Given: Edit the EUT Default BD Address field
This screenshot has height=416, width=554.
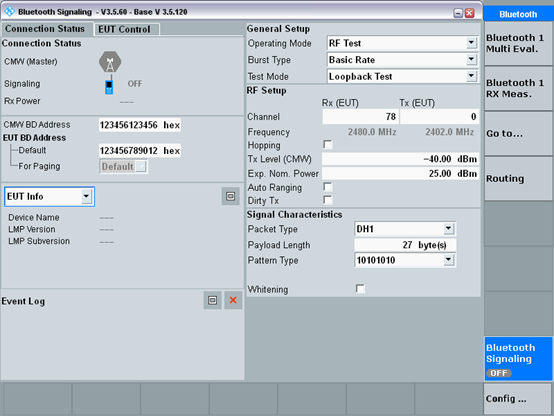Looking at the screenshot, I should click(140, 151).
